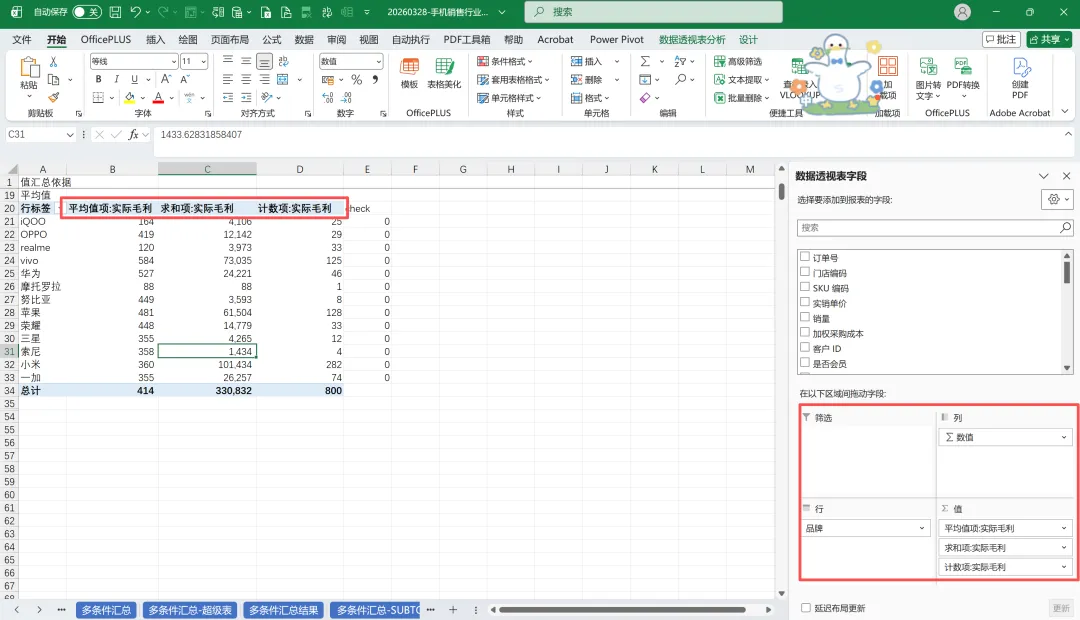Click the Find magnifier icon in editing group
1080x620 pixels.
pyautogui.click(x=681, y=79)
